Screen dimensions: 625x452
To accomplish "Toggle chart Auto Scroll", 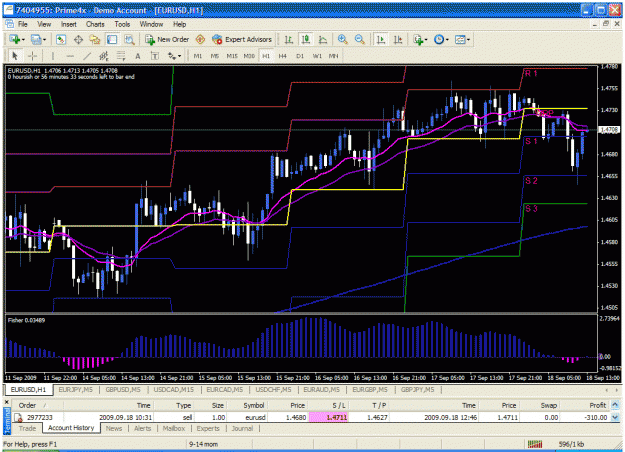I will (x=381, y=39).
